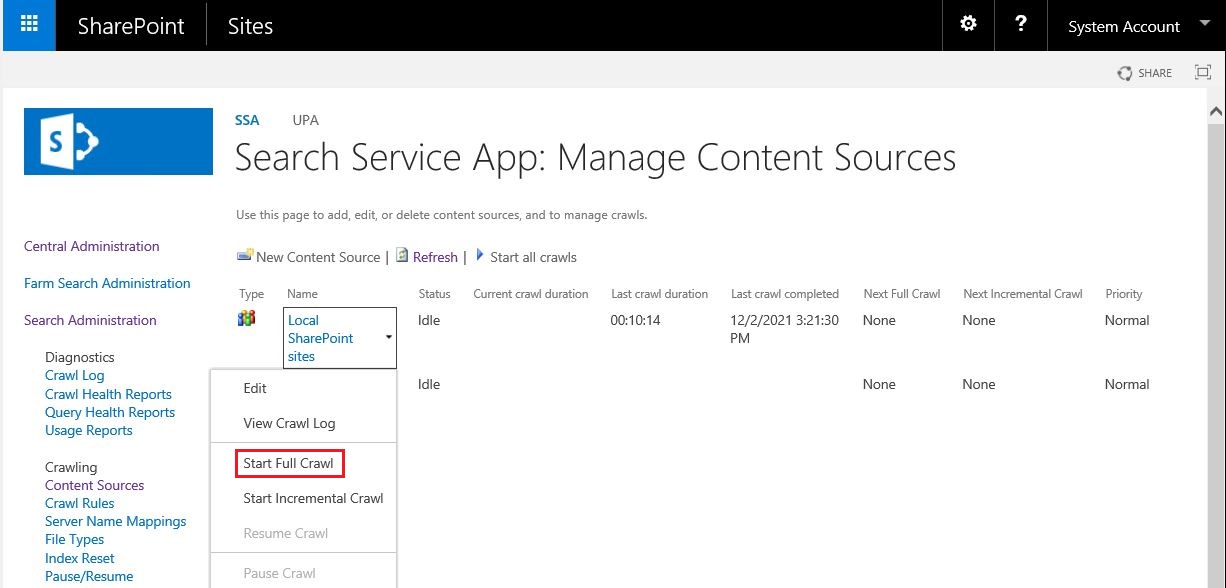Open Pause/Resume sidebar link
This screenshot has height=588, width=1226.
89,576
